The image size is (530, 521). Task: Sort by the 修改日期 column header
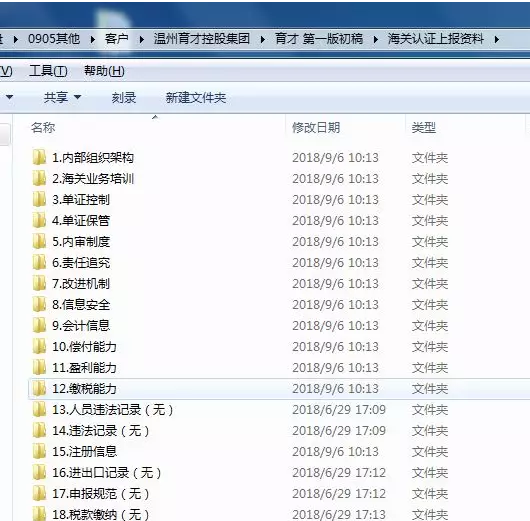pos(345,127)
